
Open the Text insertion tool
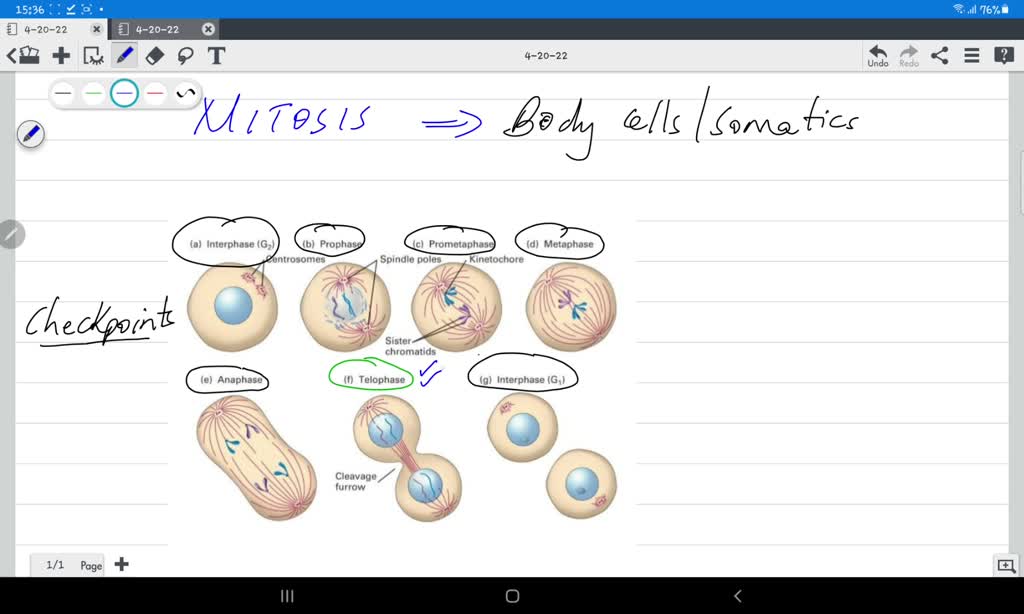click(x=216, y=56)
